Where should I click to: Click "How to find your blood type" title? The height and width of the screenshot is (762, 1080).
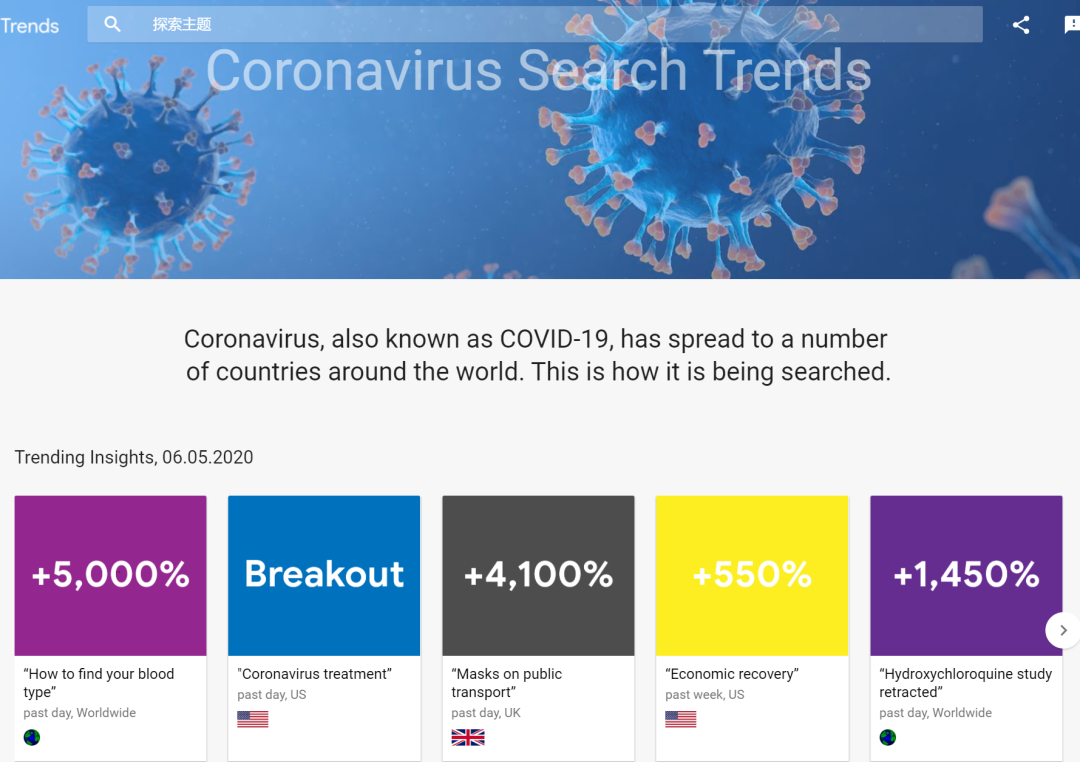[x=98, y=683]
